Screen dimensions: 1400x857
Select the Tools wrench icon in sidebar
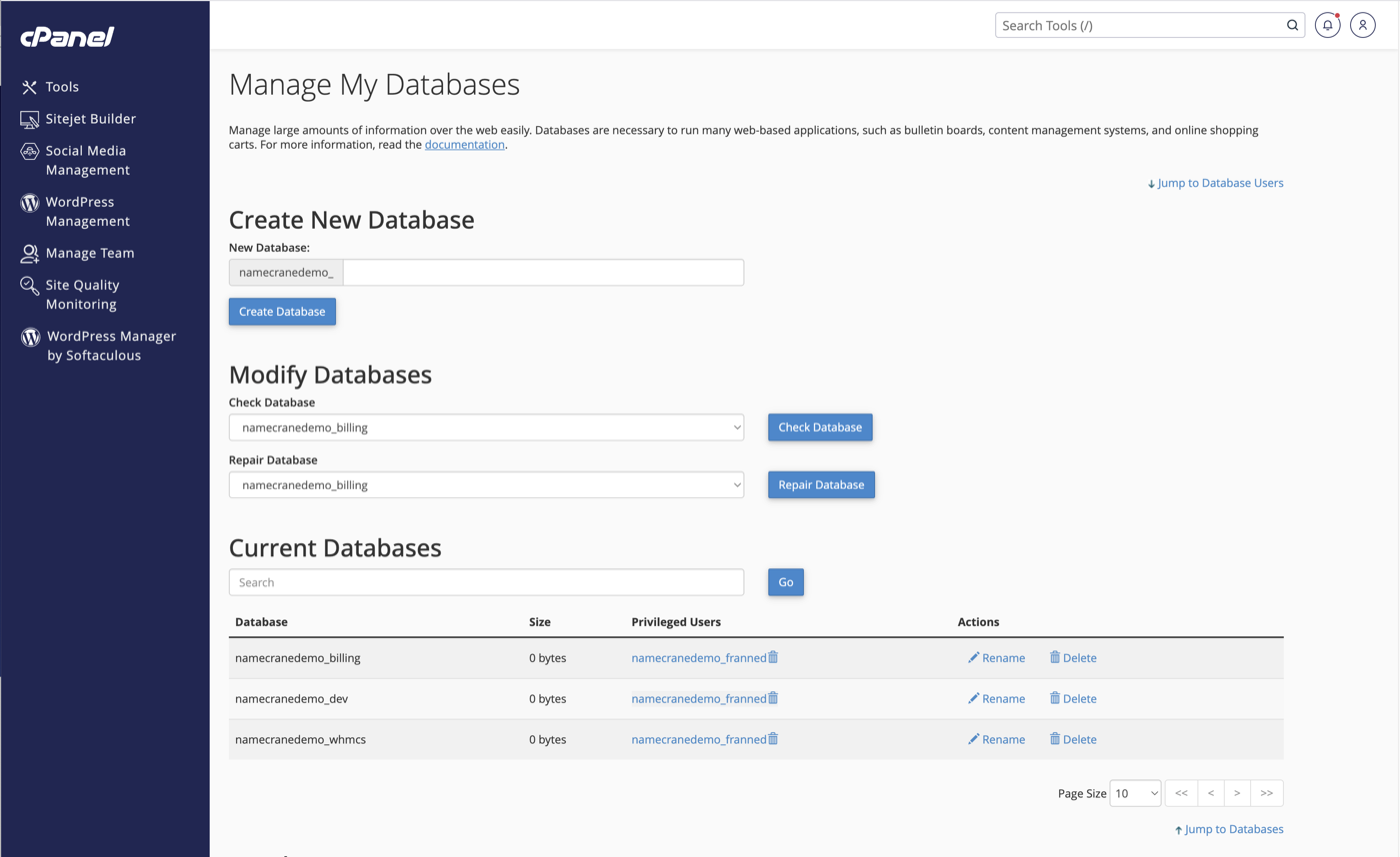coord(28,86)
